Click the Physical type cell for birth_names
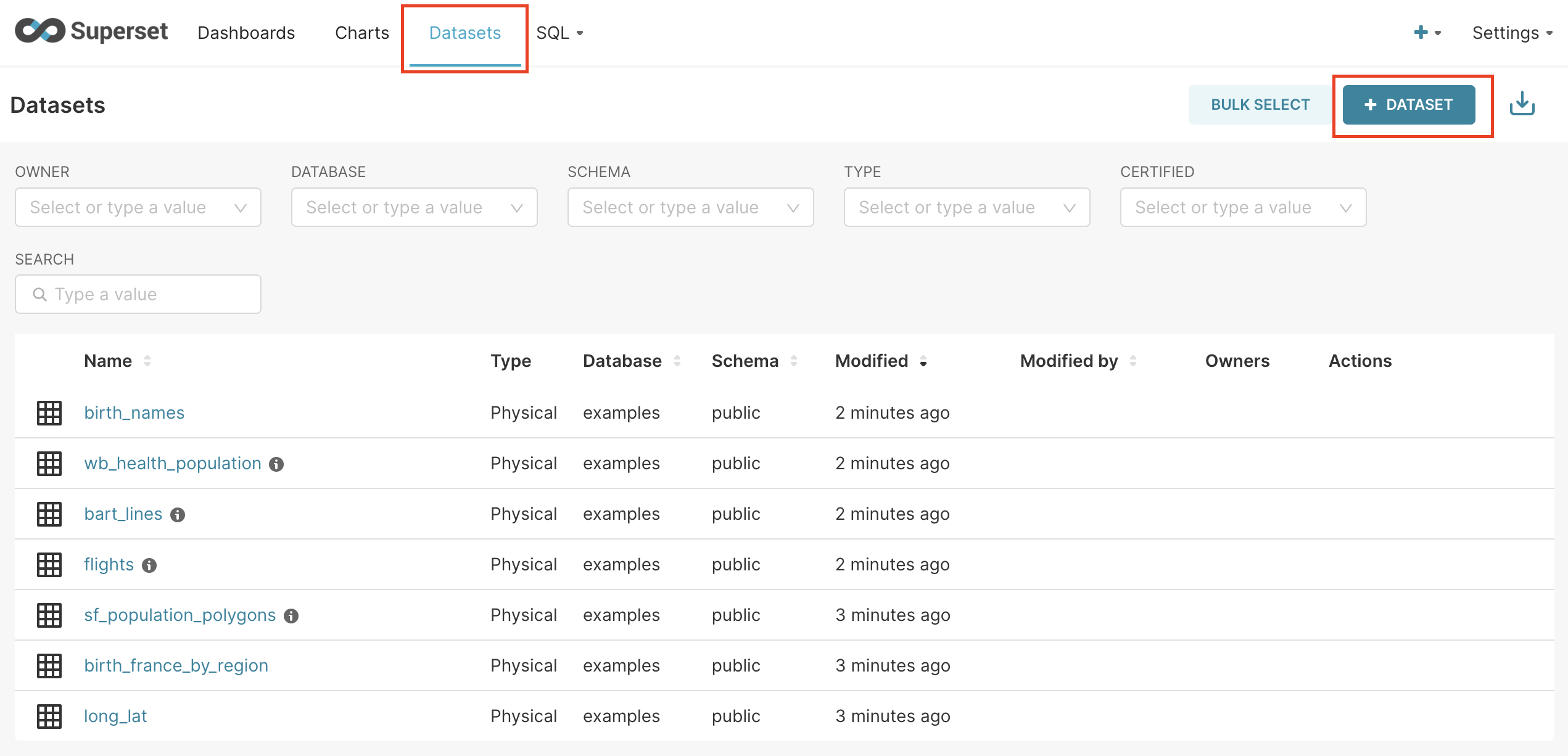The height and width of the screenshot is (756, 1568). 524,413
